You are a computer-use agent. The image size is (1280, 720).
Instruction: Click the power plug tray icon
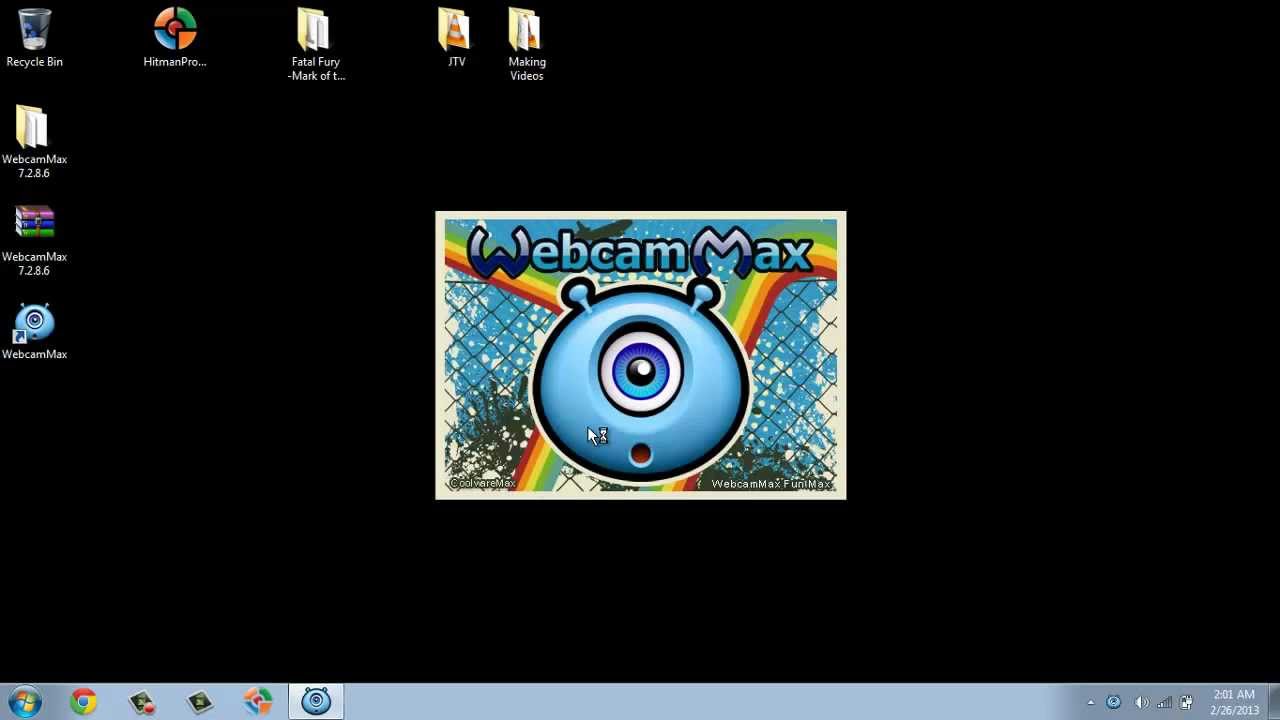pyautogui.click(x=1186, y=703)
